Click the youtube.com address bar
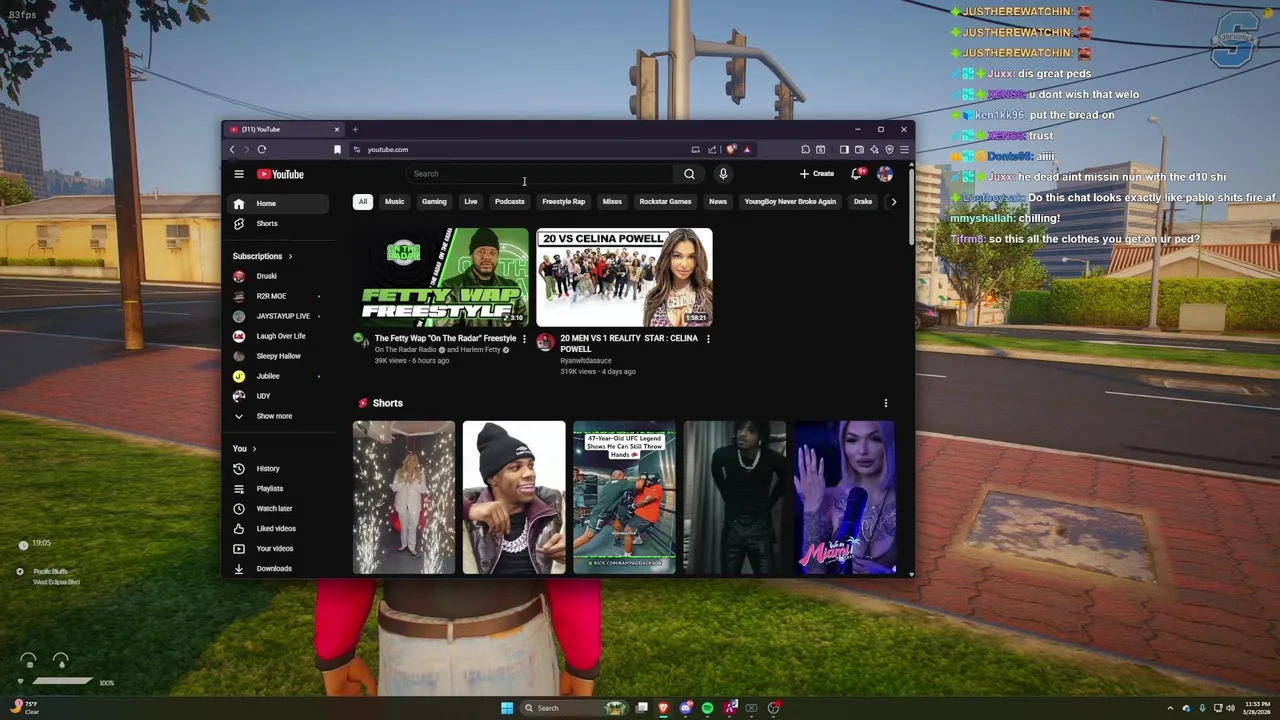The image size is (1280, 720). pos(520,150)
